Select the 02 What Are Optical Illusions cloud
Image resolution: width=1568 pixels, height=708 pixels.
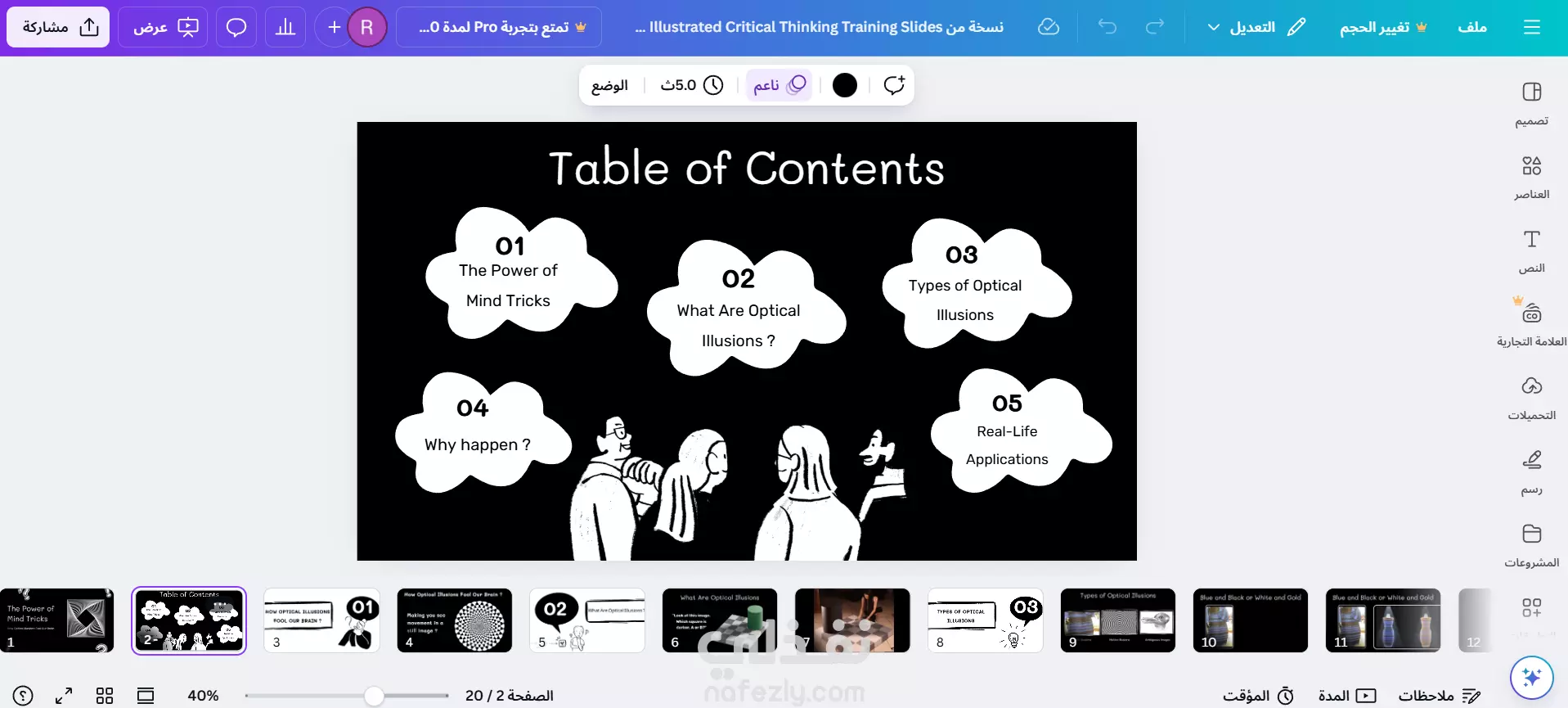pyautogui.click(x=746, y=309)
